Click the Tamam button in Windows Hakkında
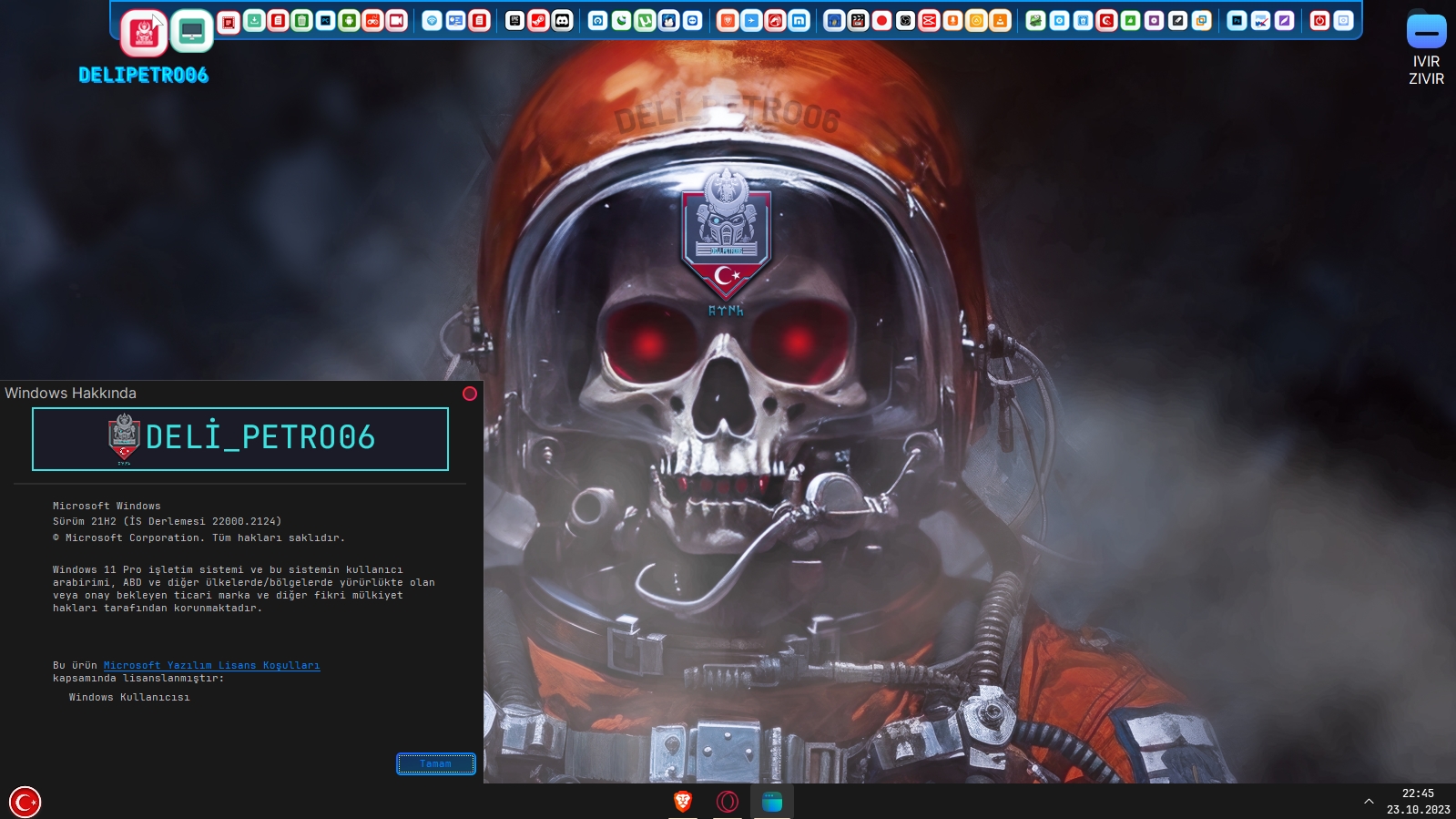 pos(436,763)
